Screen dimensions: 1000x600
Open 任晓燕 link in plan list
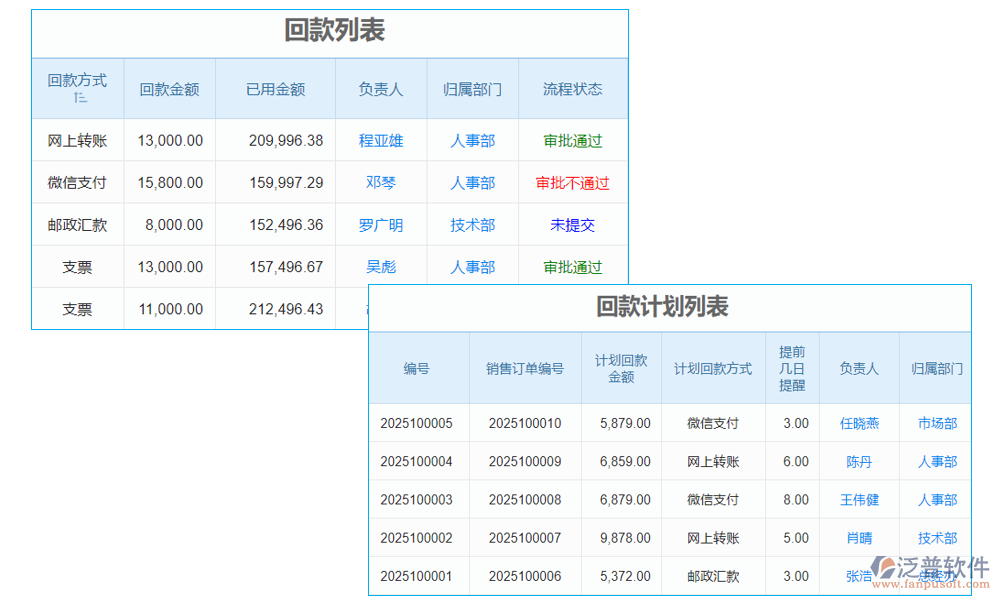click(858, 423)
